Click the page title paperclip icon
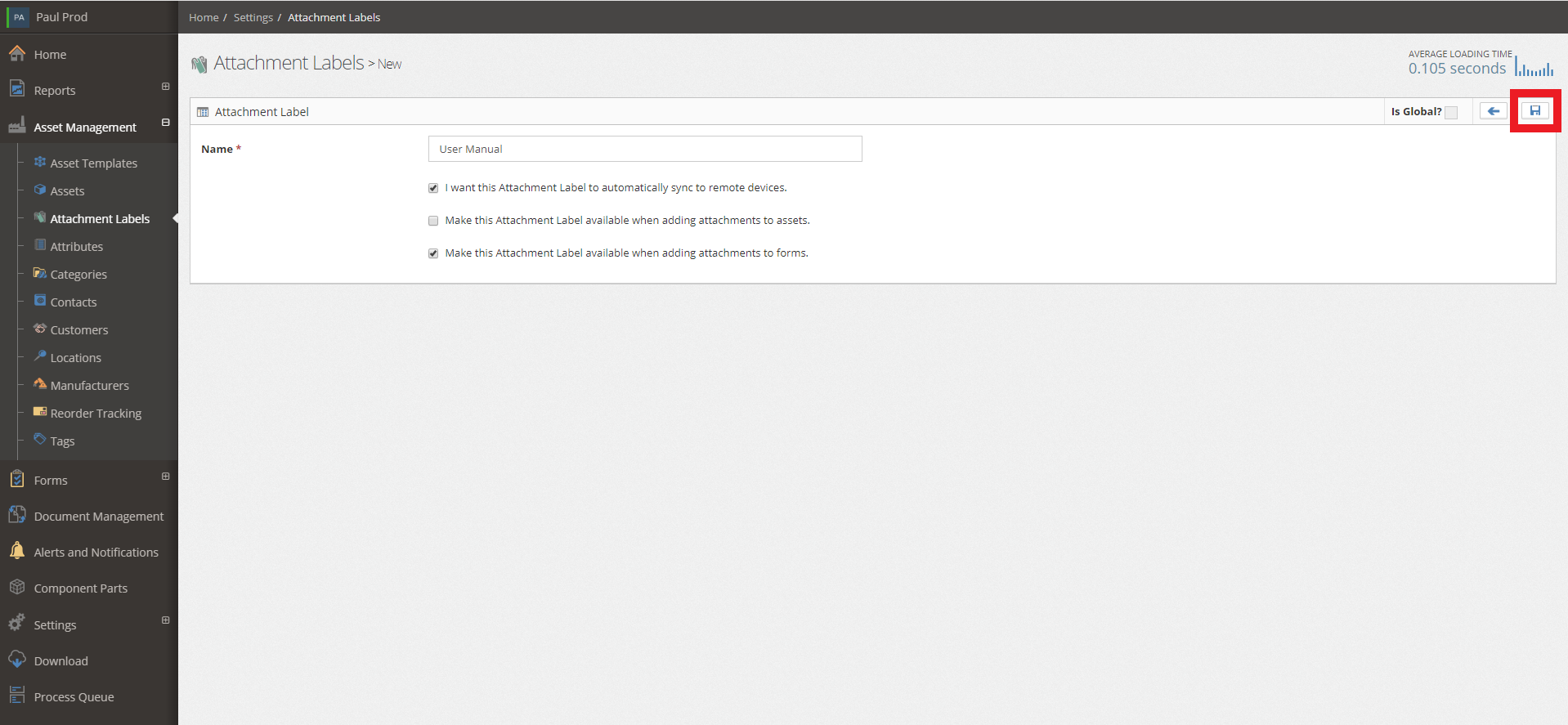The image size is (1568, 725). [x=199, y=65]
